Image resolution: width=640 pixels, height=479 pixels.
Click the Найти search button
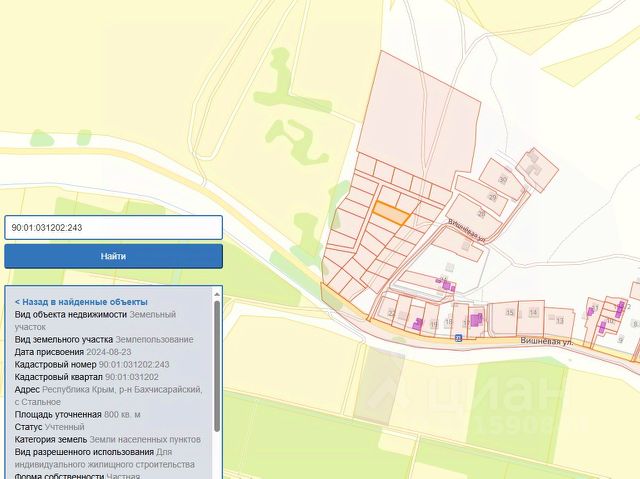(113, 256)
